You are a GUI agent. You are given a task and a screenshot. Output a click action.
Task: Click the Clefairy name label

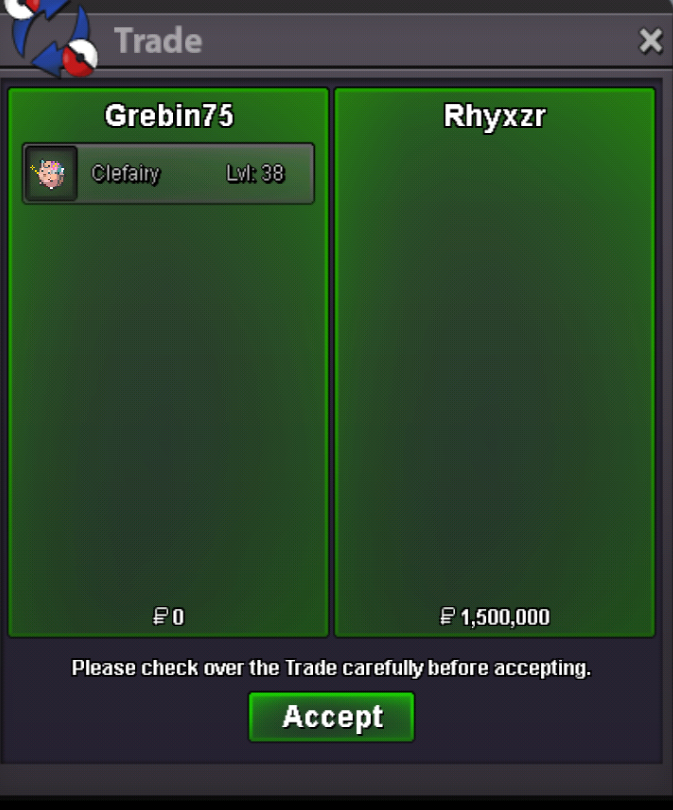click(126, 174)
